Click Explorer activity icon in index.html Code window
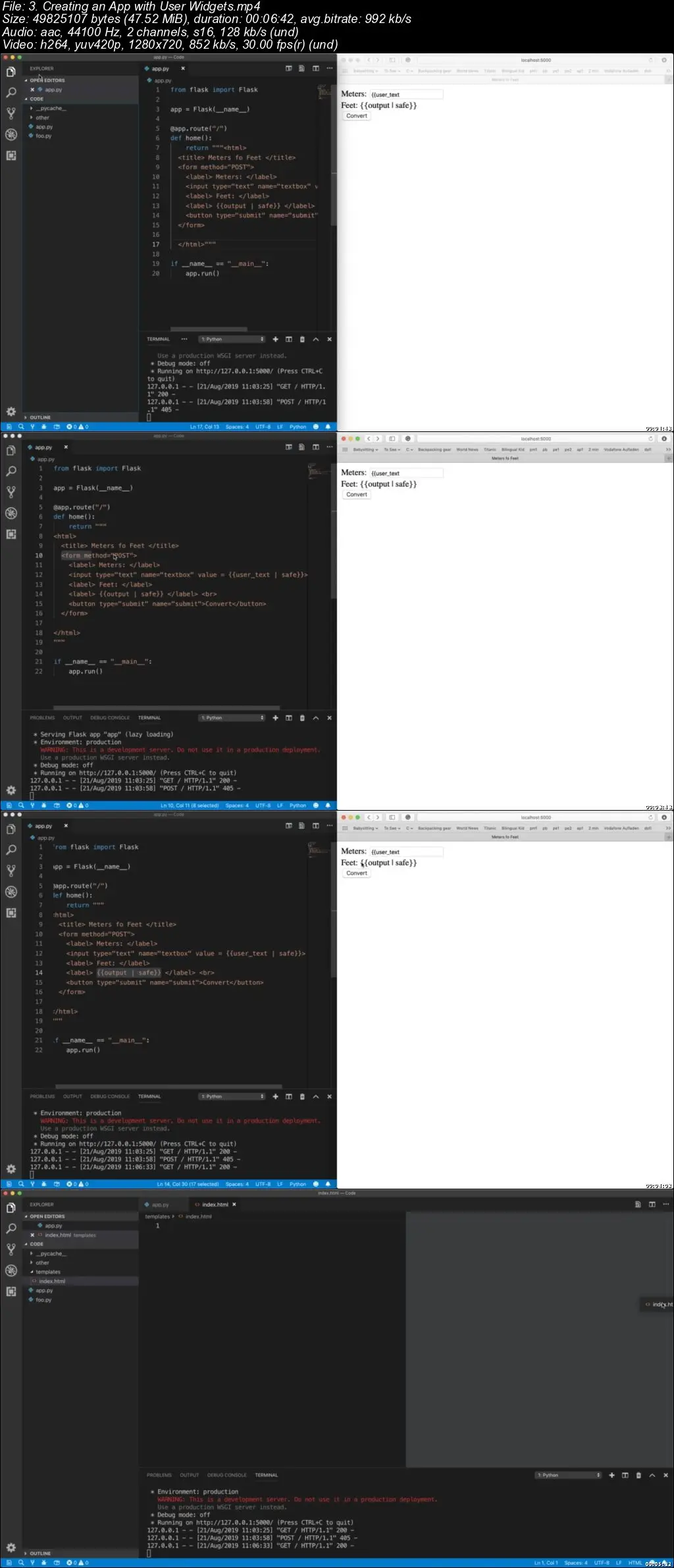 coord(11,1208)
